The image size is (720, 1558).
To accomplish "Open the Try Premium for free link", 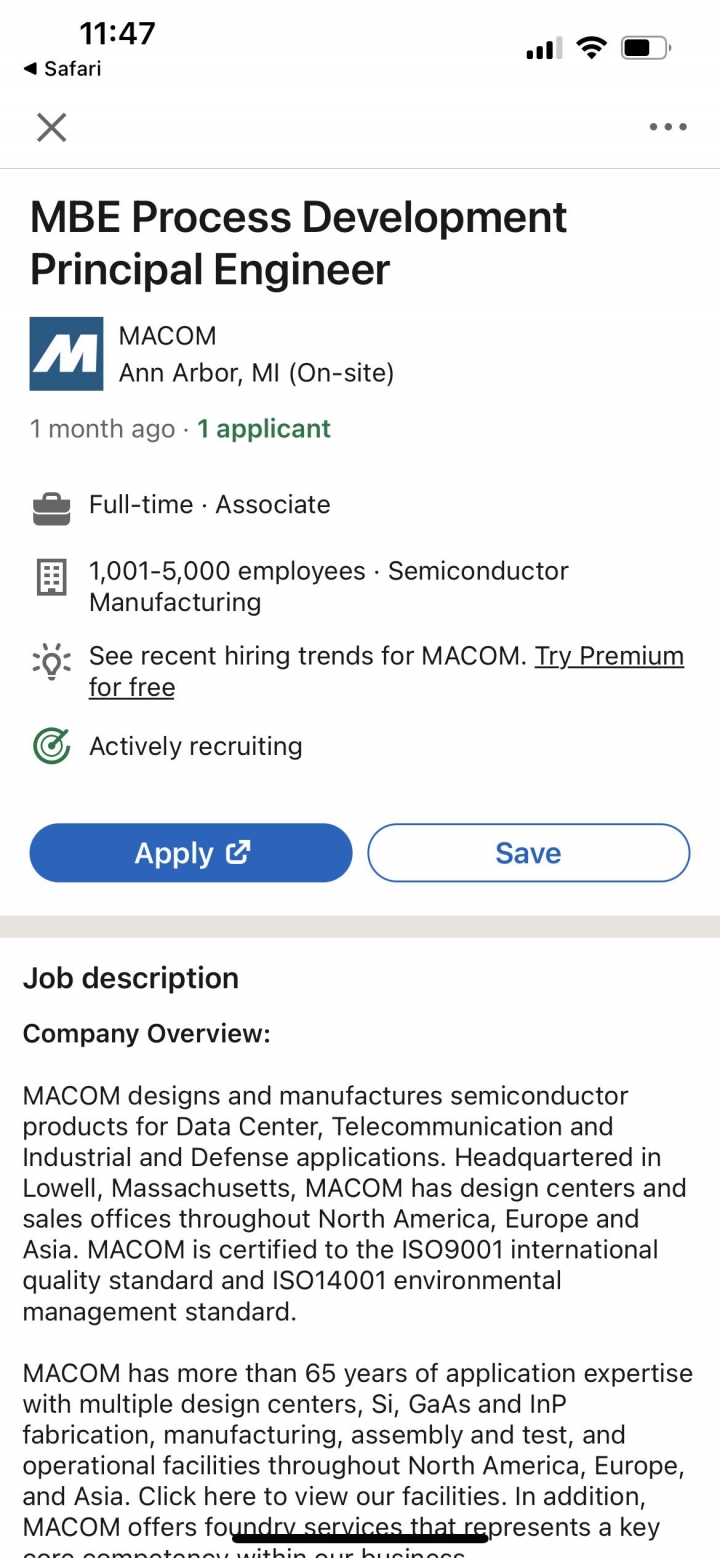I will tap(386, 672).
